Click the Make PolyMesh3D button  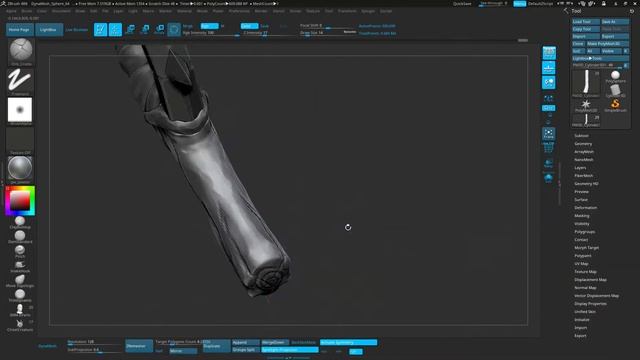coord(607,44)
